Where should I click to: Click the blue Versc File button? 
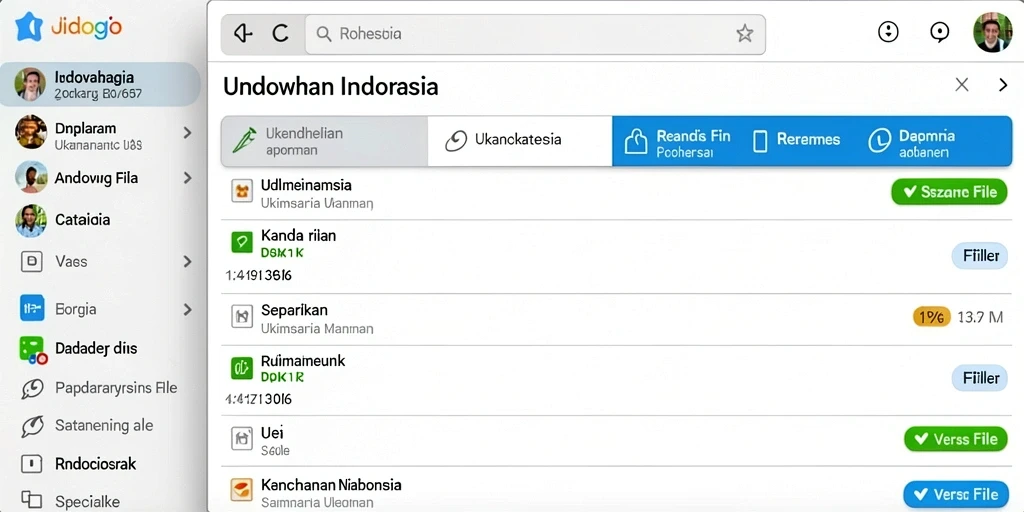955,494
